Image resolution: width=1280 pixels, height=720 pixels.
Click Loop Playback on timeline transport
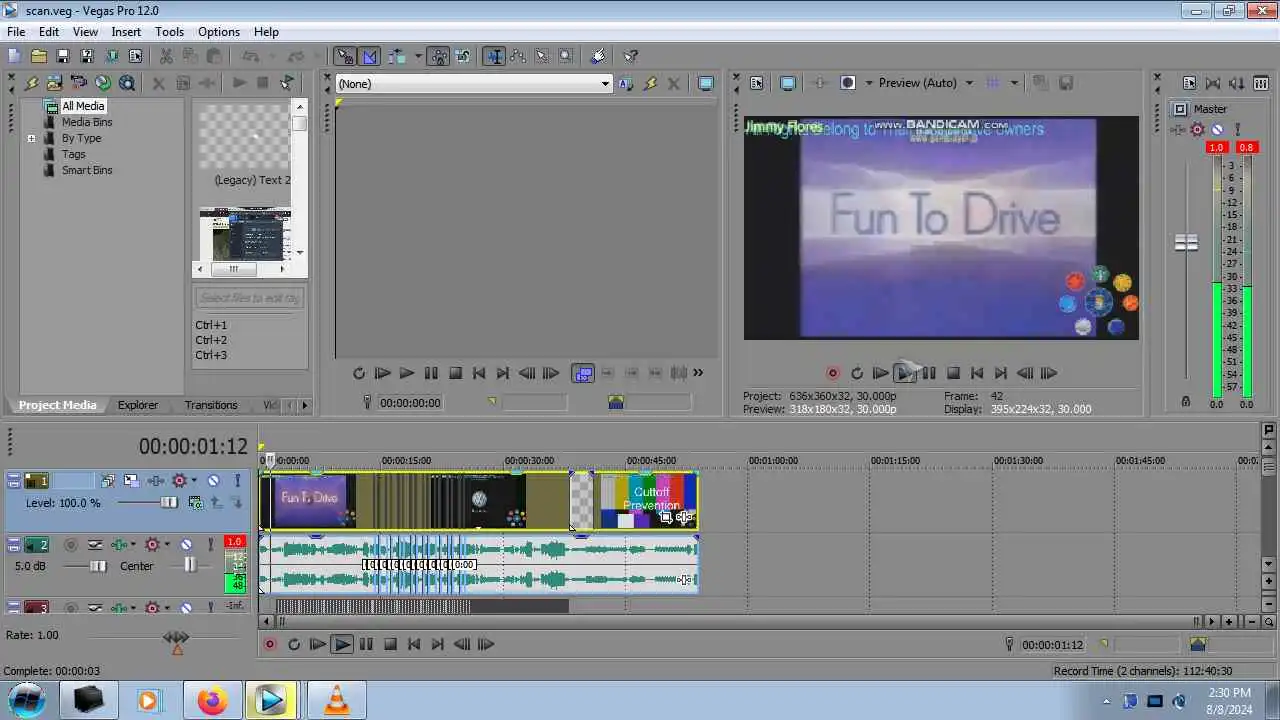click(293, 645)
